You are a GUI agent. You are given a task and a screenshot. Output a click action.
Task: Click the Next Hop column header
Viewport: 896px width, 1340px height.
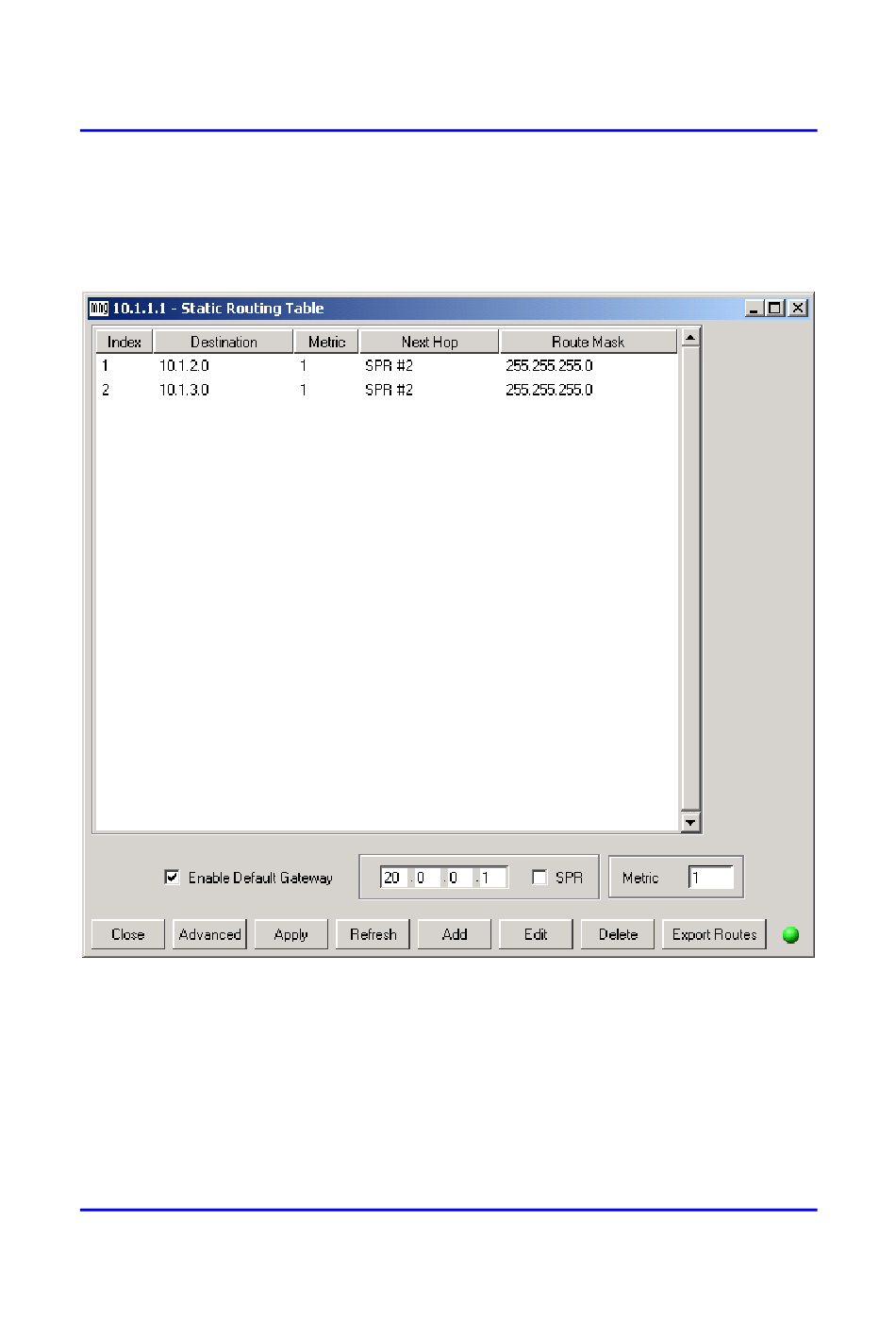[x=429, y=342]
